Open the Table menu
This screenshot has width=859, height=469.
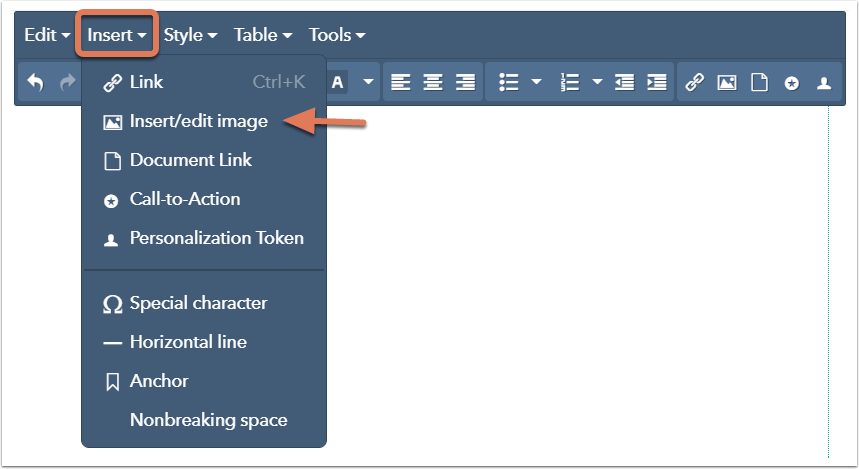click(263, 35)
